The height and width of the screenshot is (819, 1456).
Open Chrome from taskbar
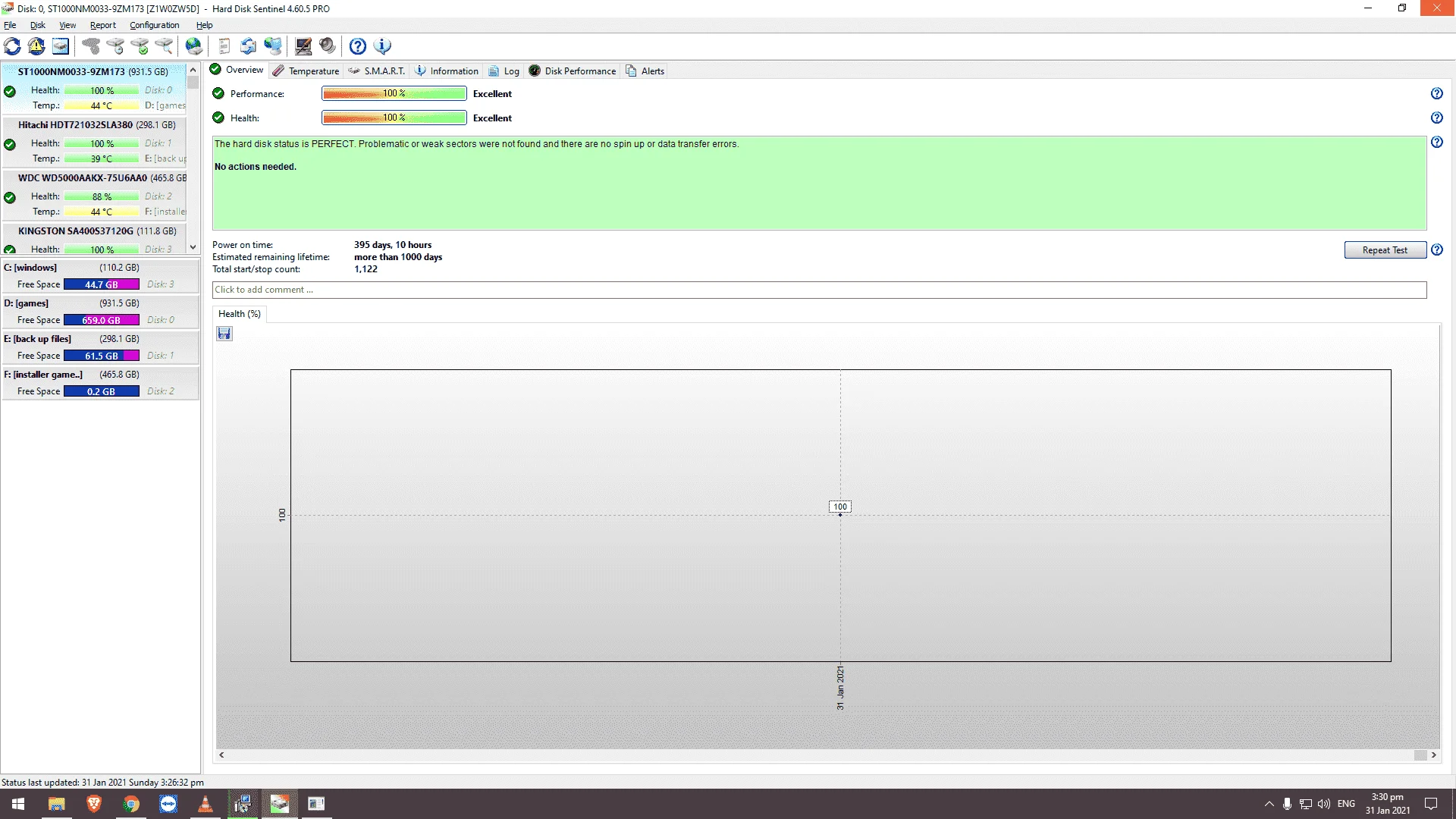[131, 804]
